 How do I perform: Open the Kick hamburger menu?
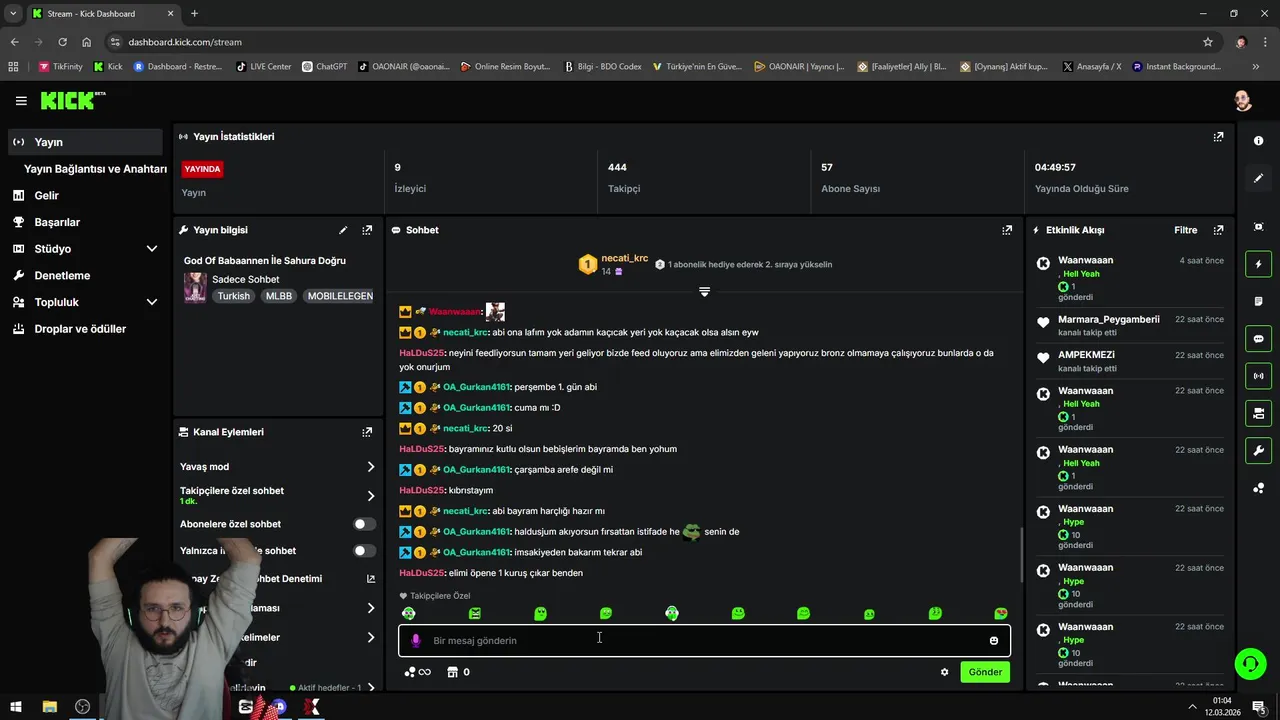[21, 101]
